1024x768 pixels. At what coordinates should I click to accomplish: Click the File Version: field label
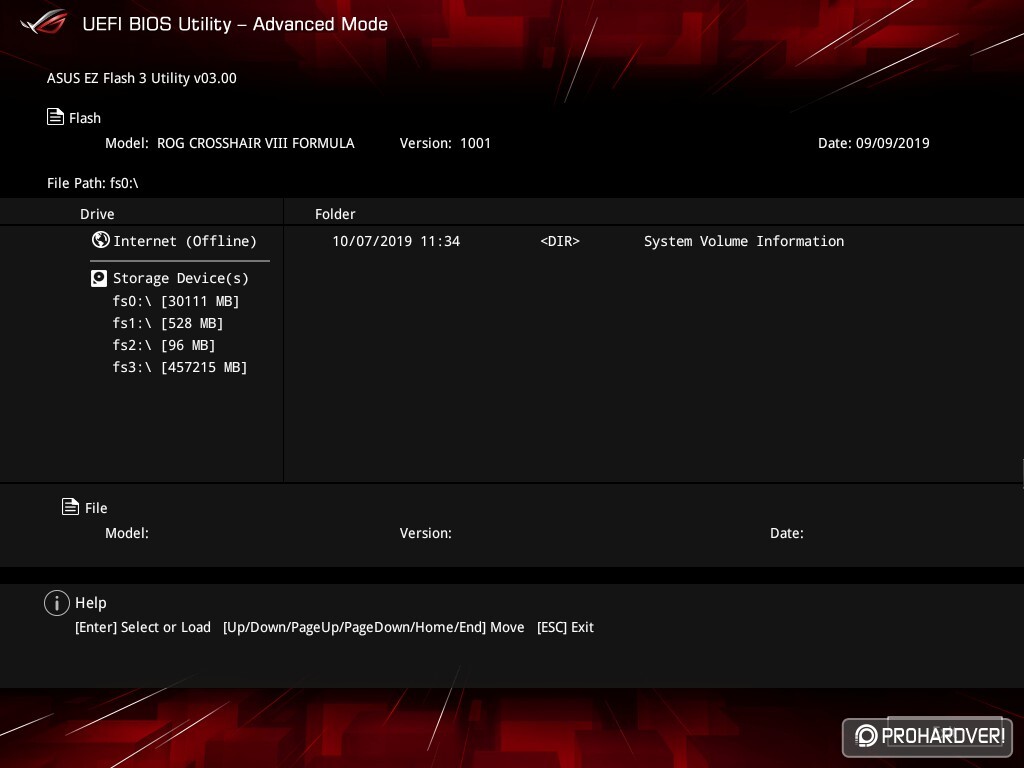(426, 533)
